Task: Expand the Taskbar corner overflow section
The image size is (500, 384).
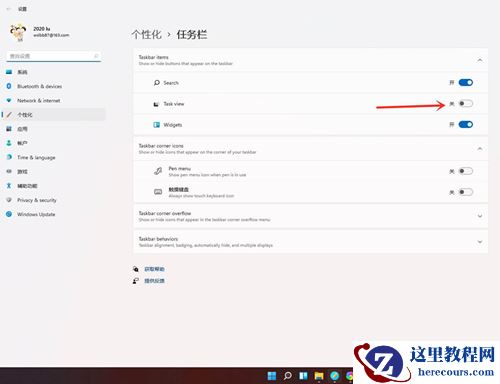Action: pyautogui.click(x=480, y=216)
